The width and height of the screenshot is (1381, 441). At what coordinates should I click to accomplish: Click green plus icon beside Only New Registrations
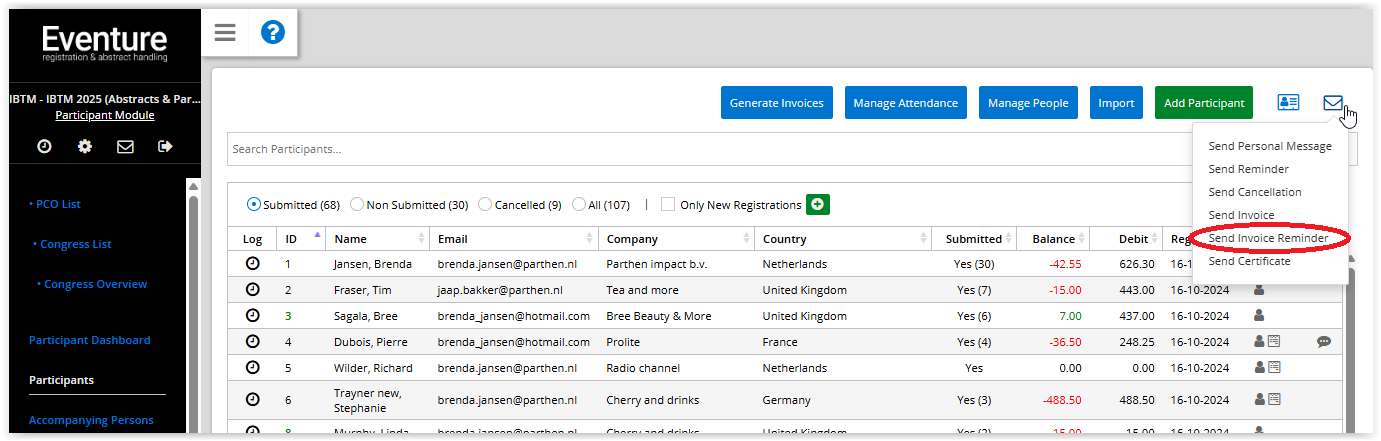[x=817, y=205]
